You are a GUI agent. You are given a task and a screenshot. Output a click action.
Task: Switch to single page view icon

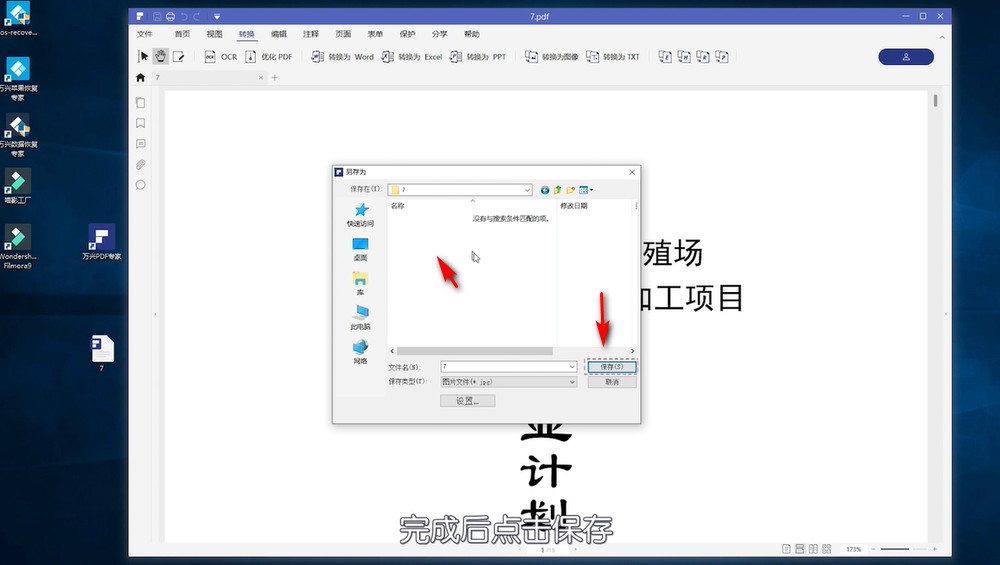[786, 549]
